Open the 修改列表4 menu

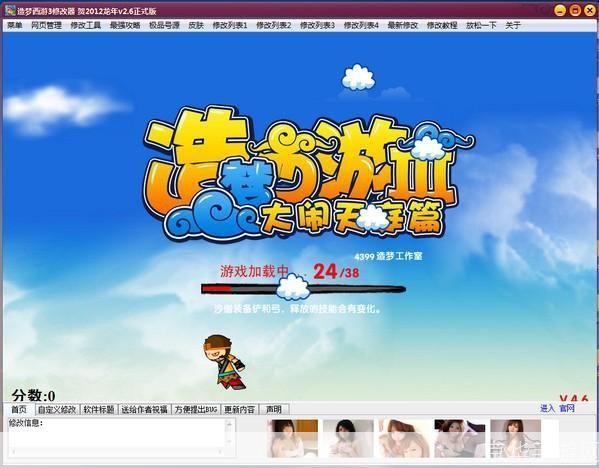click(361, 26)
